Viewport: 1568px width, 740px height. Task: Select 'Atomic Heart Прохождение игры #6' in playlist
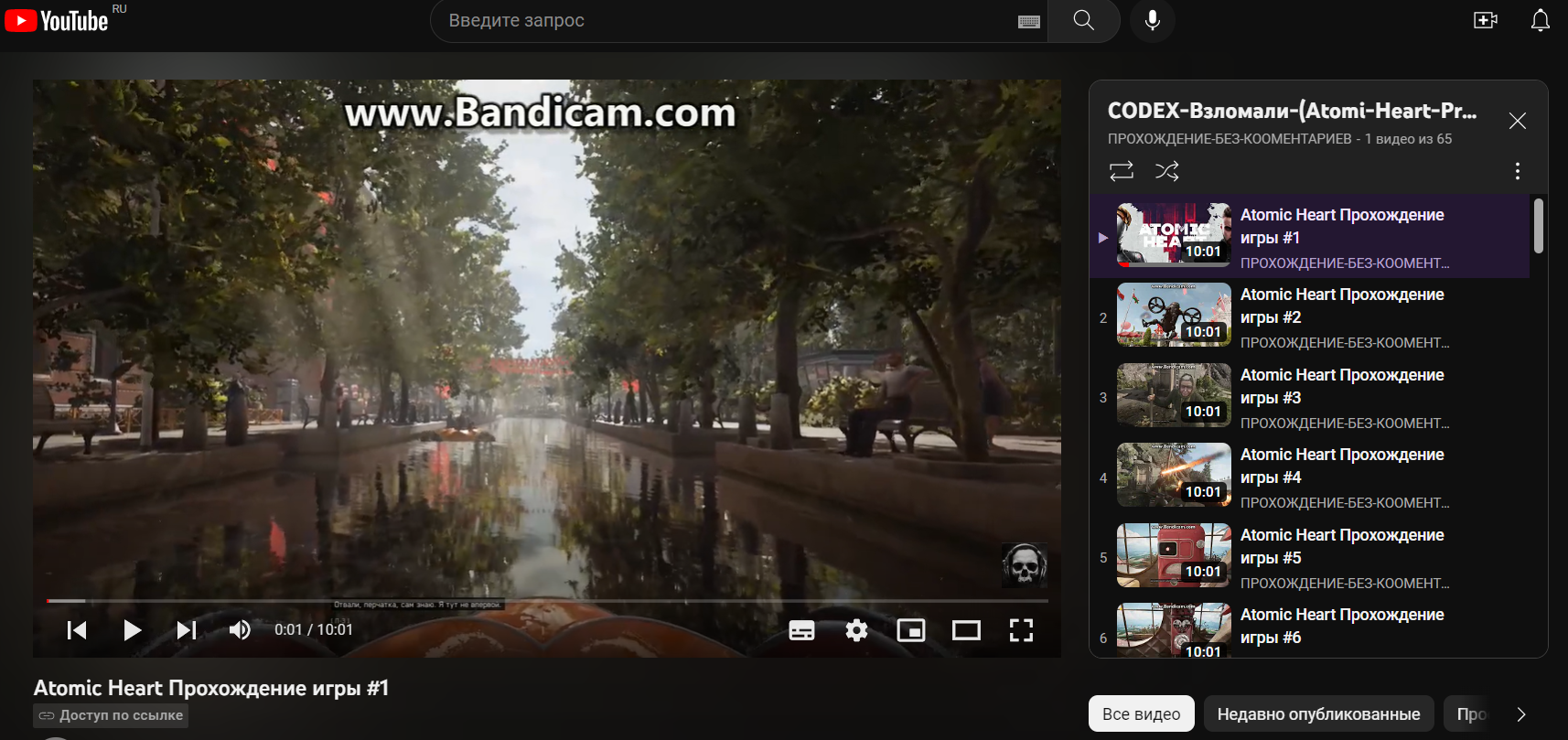[1309, 628]
